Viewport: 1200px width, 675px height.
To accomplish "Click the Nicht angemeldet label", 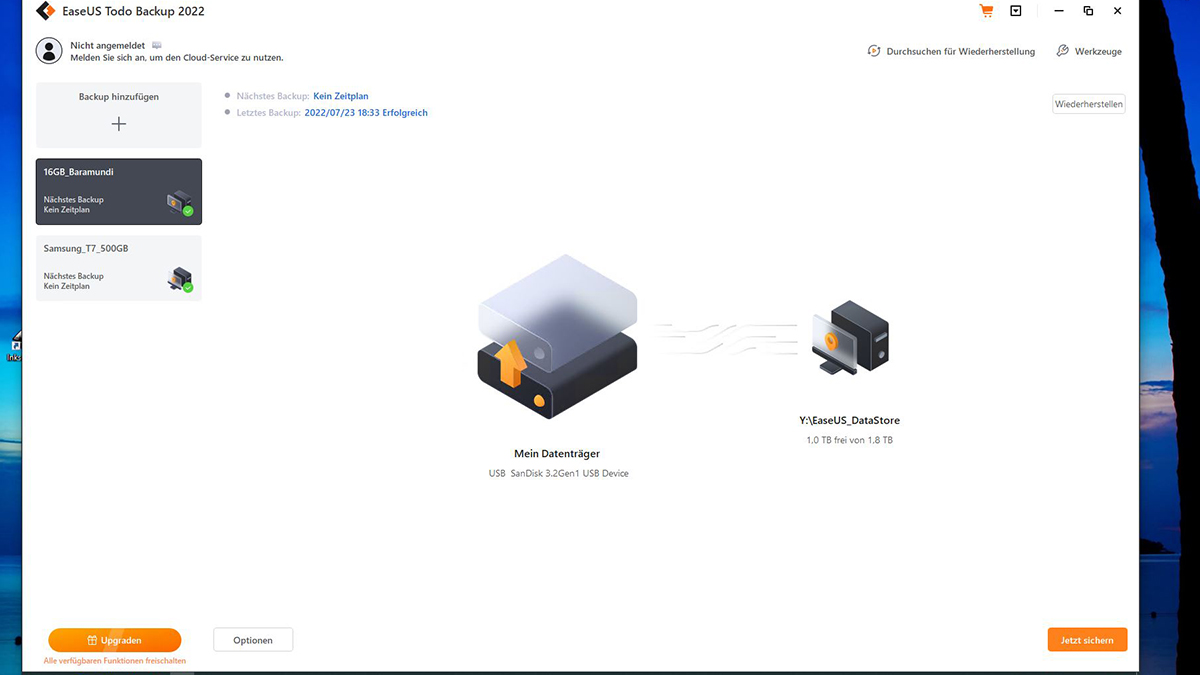I will (x=108, y=46).
